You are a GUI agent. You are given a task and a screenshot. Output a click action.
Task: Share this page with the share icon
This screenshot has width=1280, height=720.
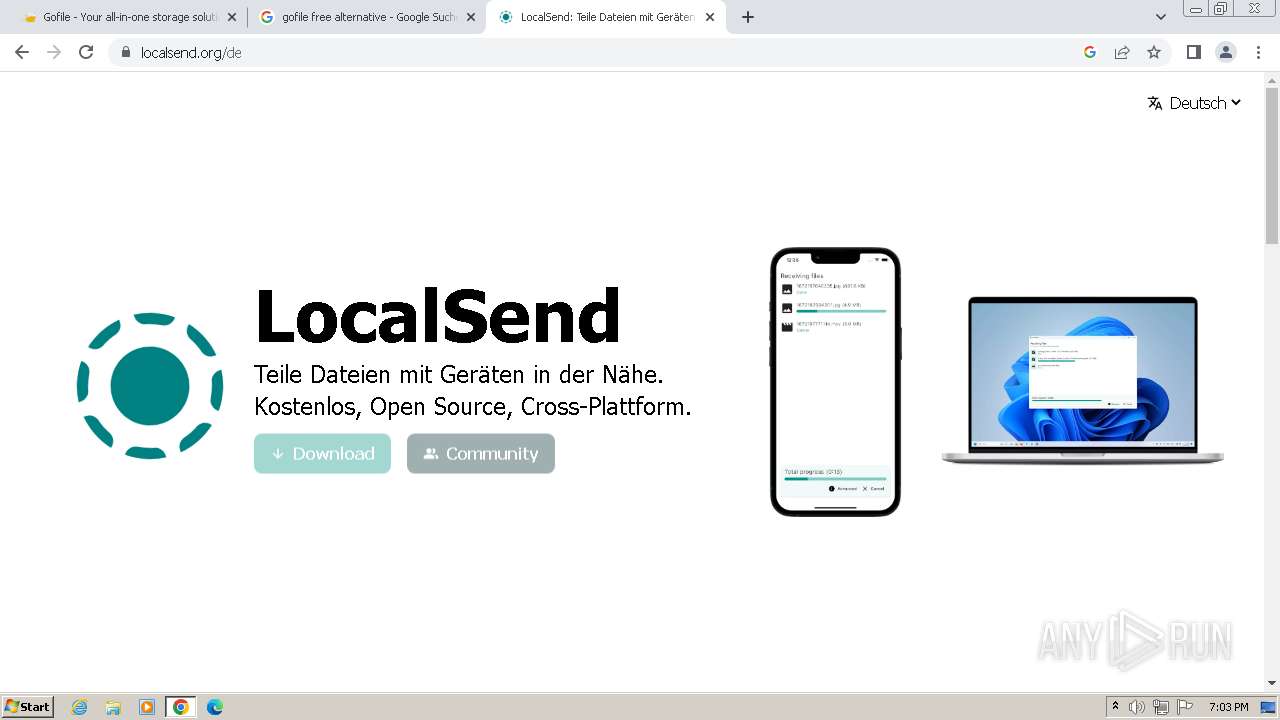coord(1122,52)
